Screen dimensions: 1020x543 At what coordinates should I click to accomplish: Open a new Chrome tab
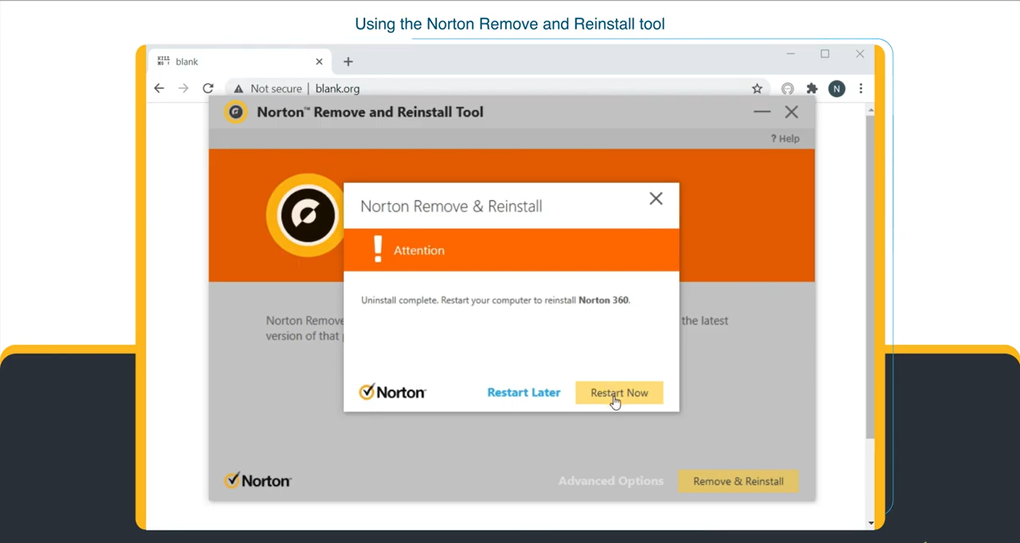(x=348, y=62)
